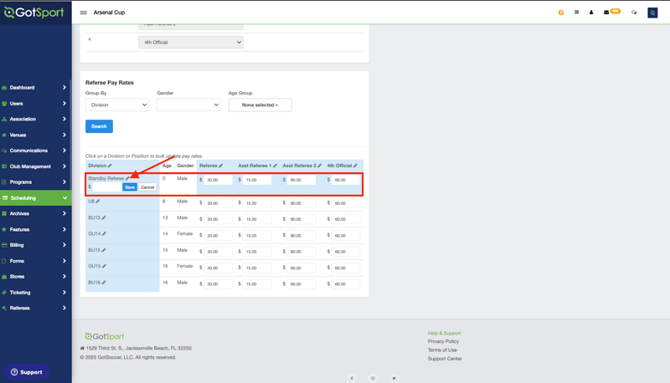Viewport: 670px width, 383px height.
Task: Open the mail envelope icon with badge
Action: click(606, 12)
